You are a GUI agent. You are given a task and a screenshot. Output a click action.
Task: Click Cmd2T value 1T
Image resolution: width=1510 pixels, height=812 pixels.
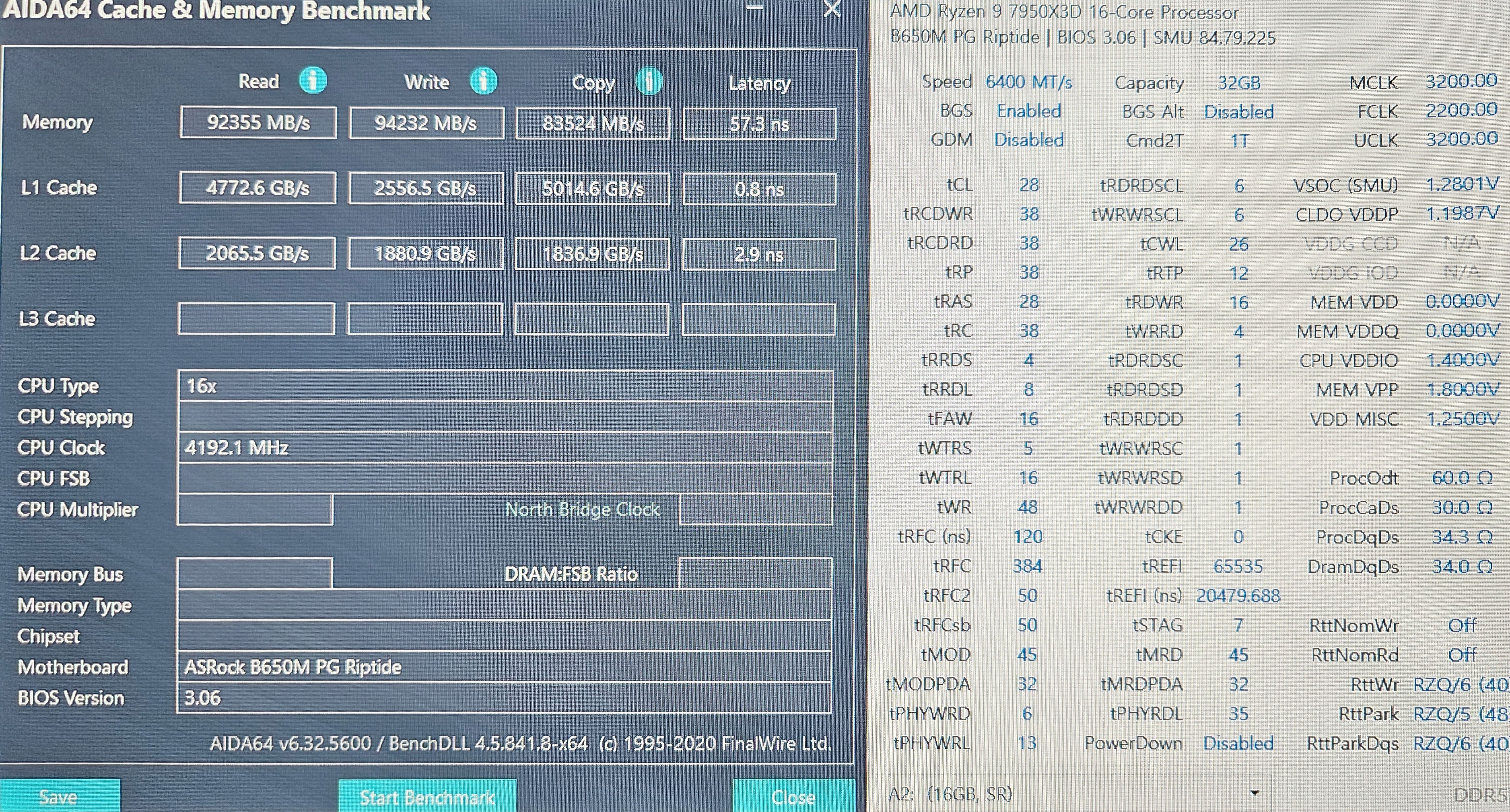pos(1239,141)
